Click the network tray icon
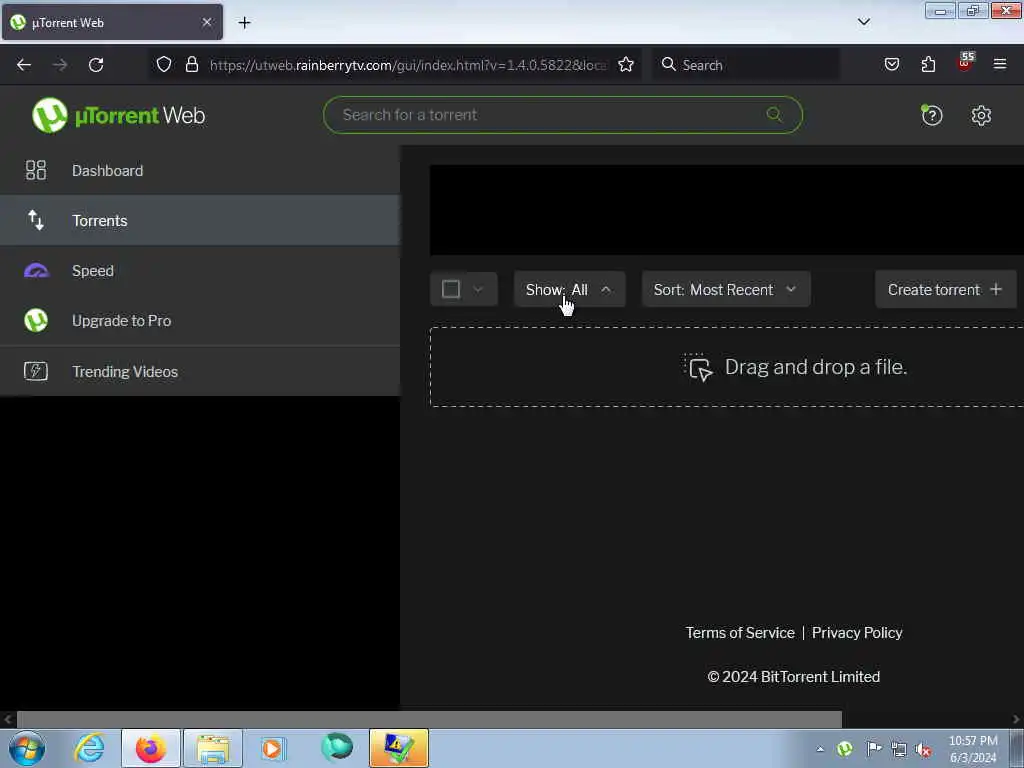The height and width of the screenshot is (768, 1024). (899, 749)
